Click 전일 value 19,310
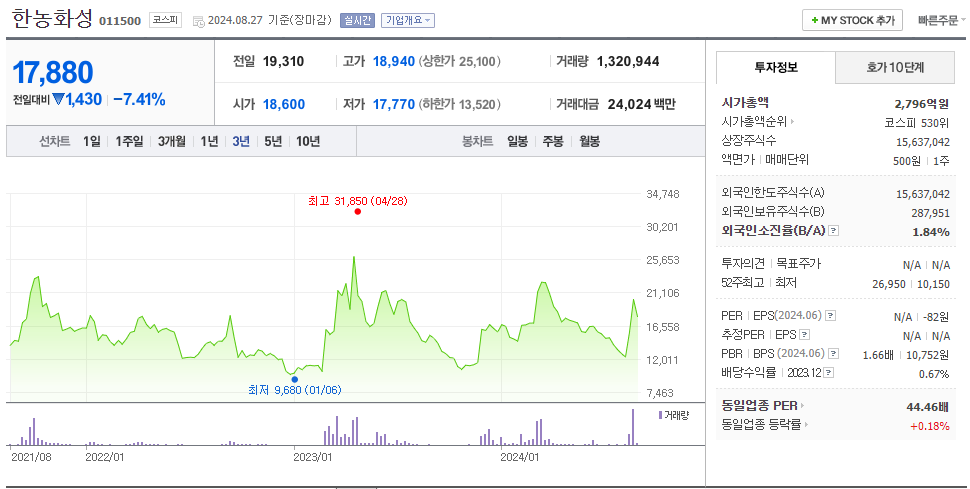This screenshot has height=489, width=970. (x=283, y=61)
